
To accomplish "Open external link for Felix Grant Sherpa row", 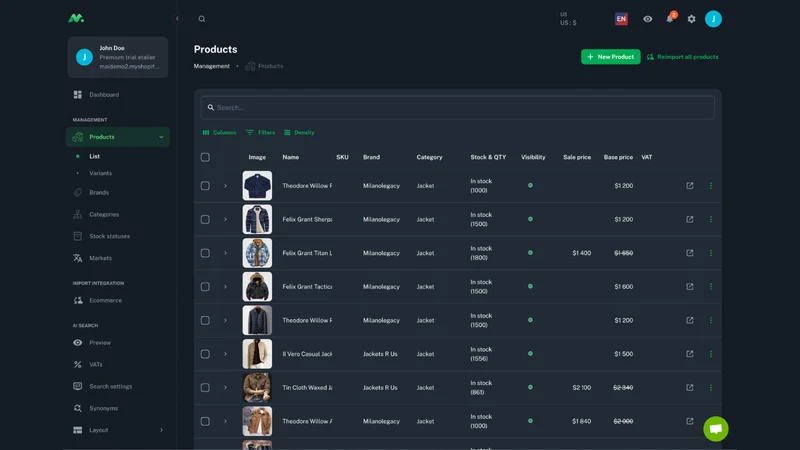I will coord(689,219).
